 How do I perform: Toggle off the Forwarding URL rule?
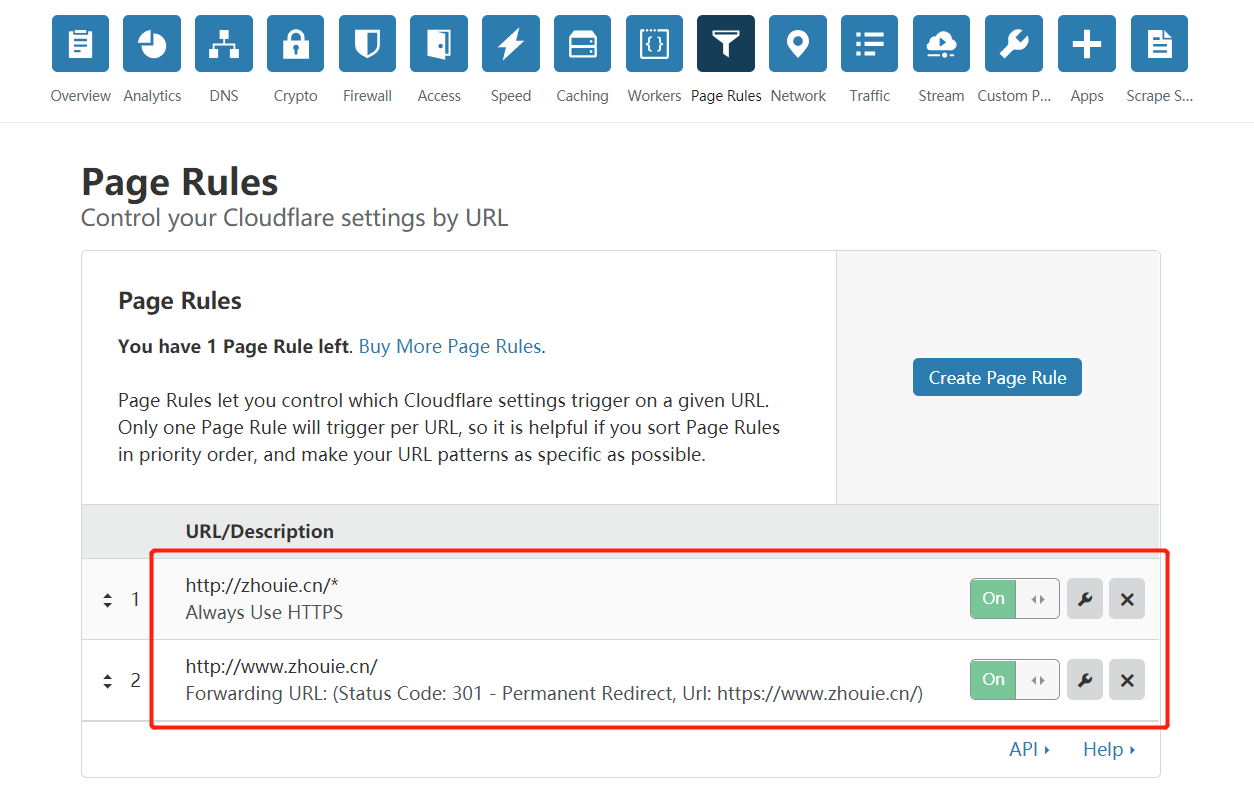point(1014,680)
